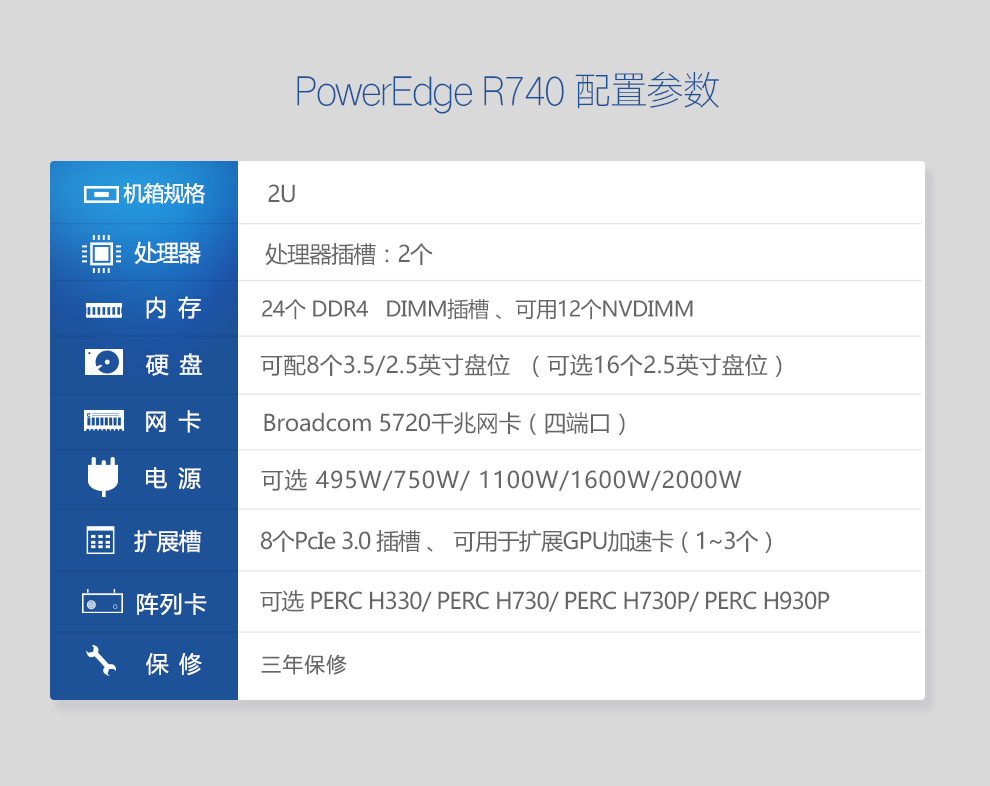This screenshot has height=786, width=990.
Task: Click the hard disk icon beside 硬盘
Action: tap(104, 362)
